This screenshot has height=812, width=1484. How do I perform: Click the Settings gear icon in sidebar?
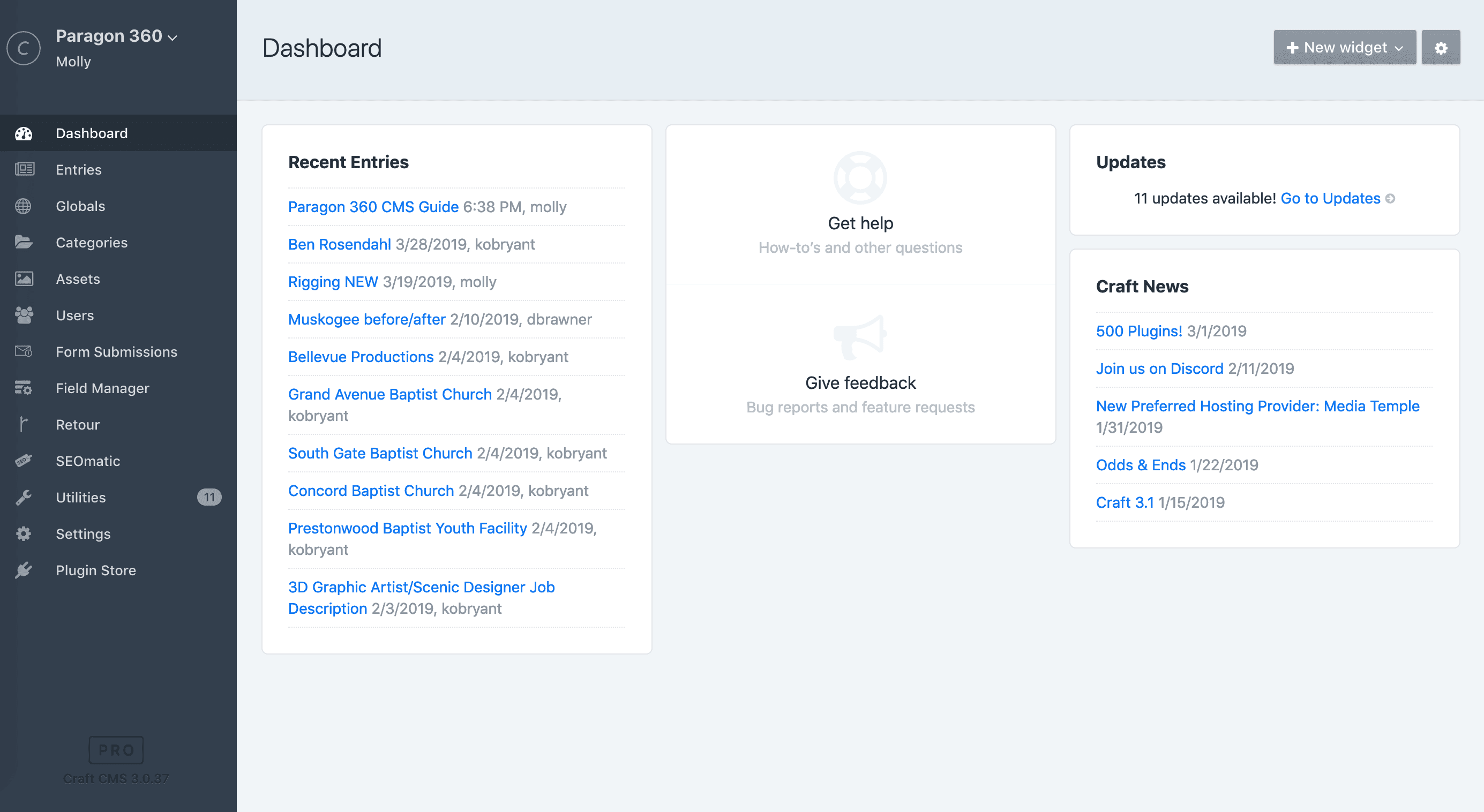tap(24, 534)
